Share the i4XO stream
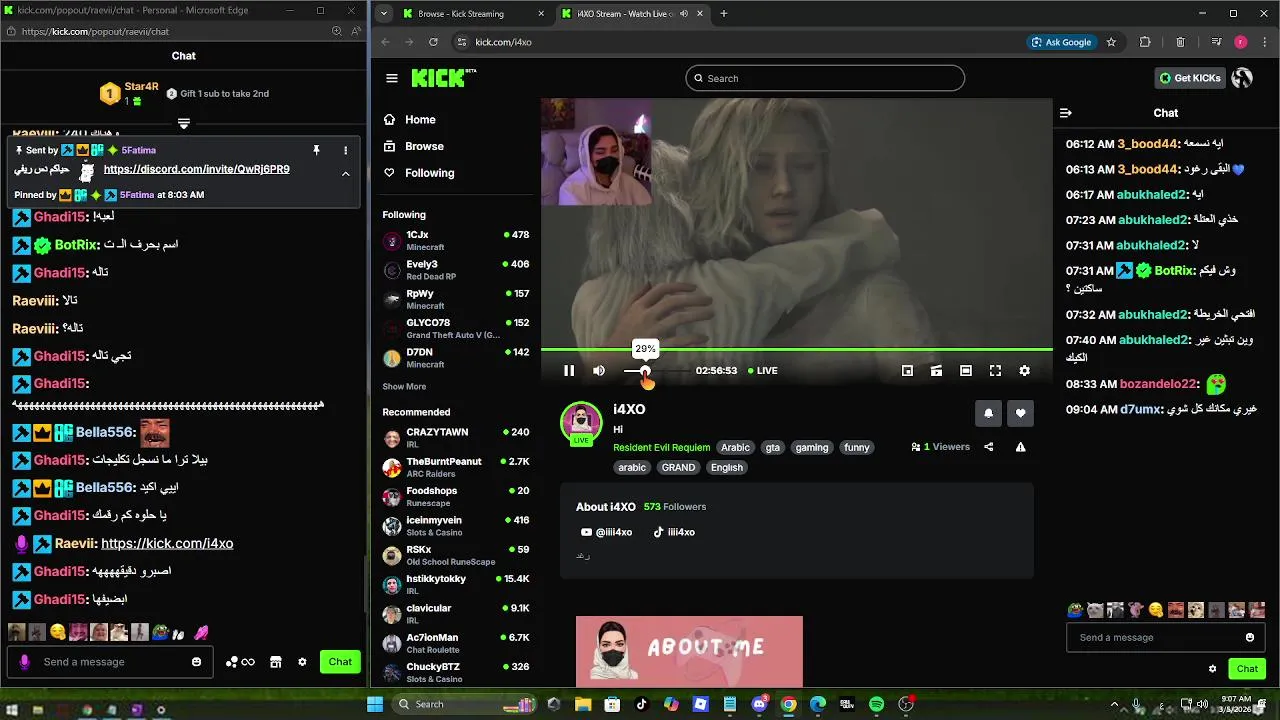Viewport: 1280px width, 720px height. click(x=989, y=447)
